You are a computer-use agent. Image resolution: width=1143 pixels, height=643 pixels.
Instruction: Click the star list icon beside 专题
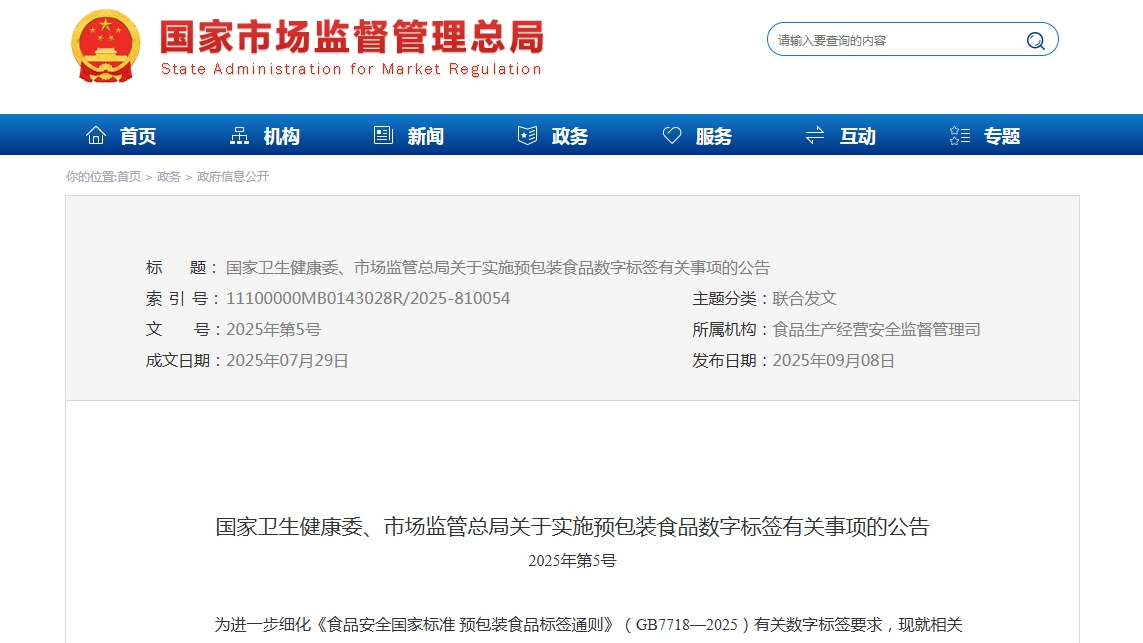(959, 135)
